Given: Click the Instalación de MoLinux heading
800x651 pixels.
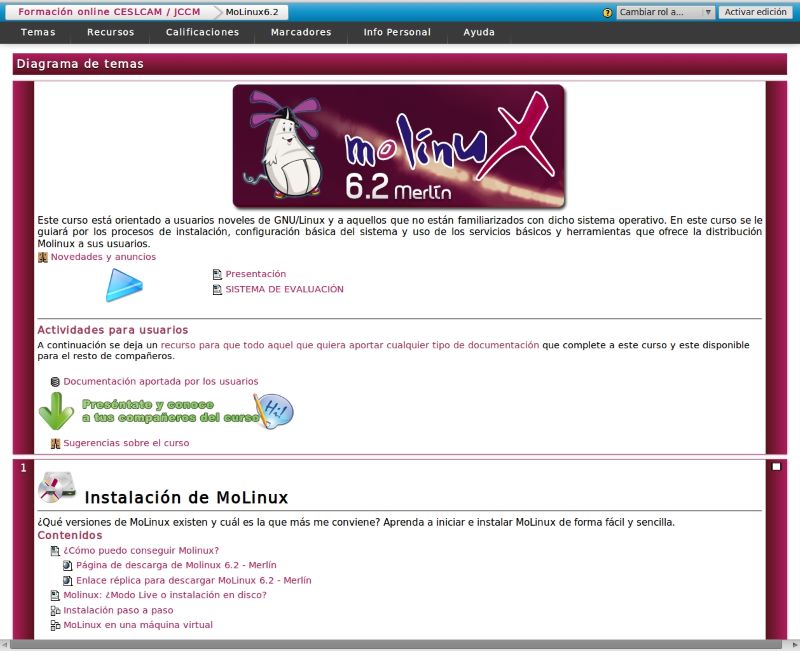Looking at the screenshot, I should click(x=186, y=497).
